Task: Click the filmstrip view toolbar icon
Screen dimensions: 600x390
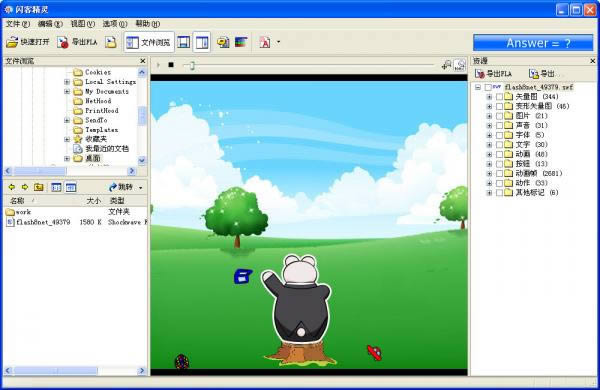Action: tap(184, 42)
